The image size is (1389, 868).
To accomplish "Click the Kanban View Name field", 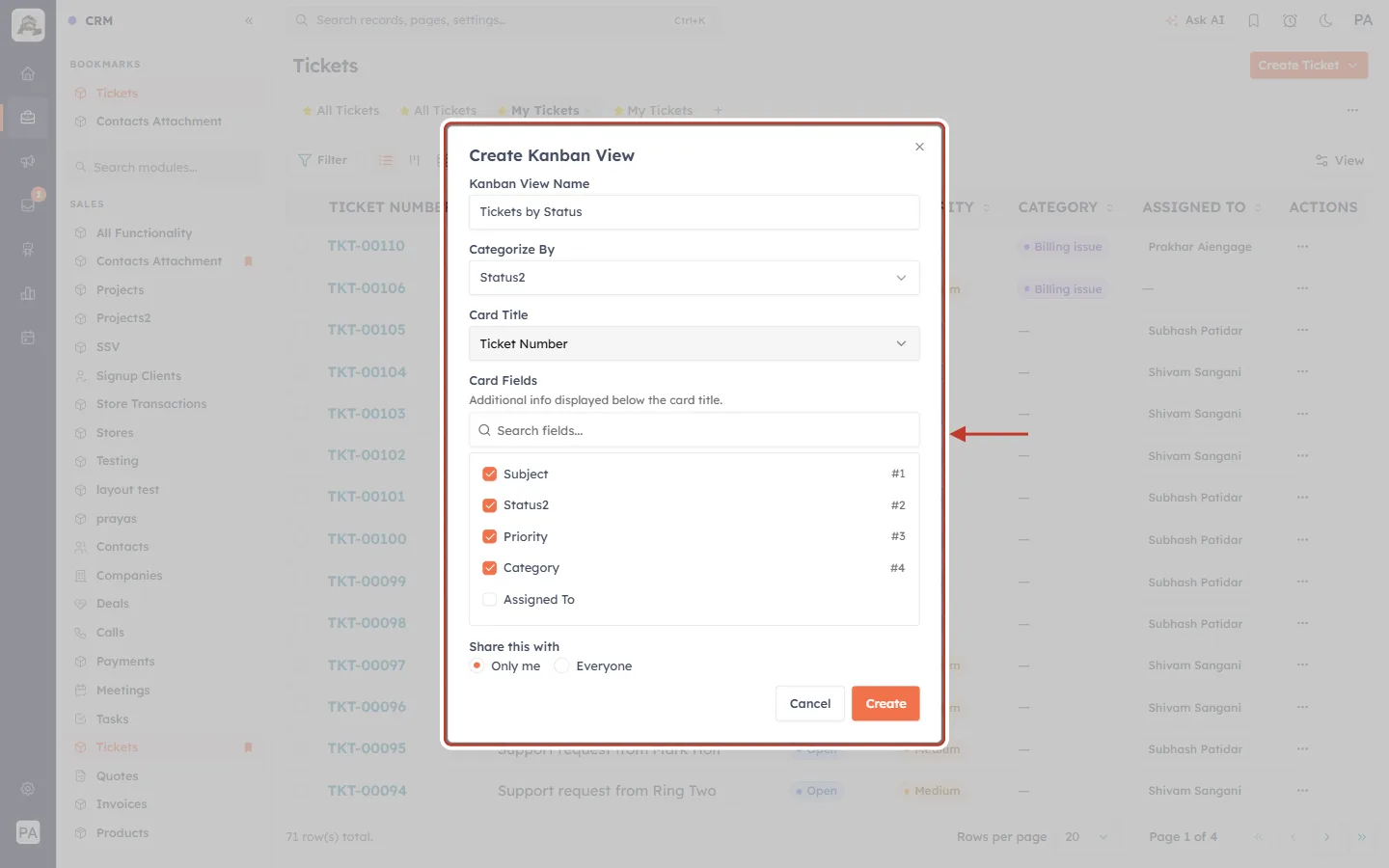I will pos(694,212).
